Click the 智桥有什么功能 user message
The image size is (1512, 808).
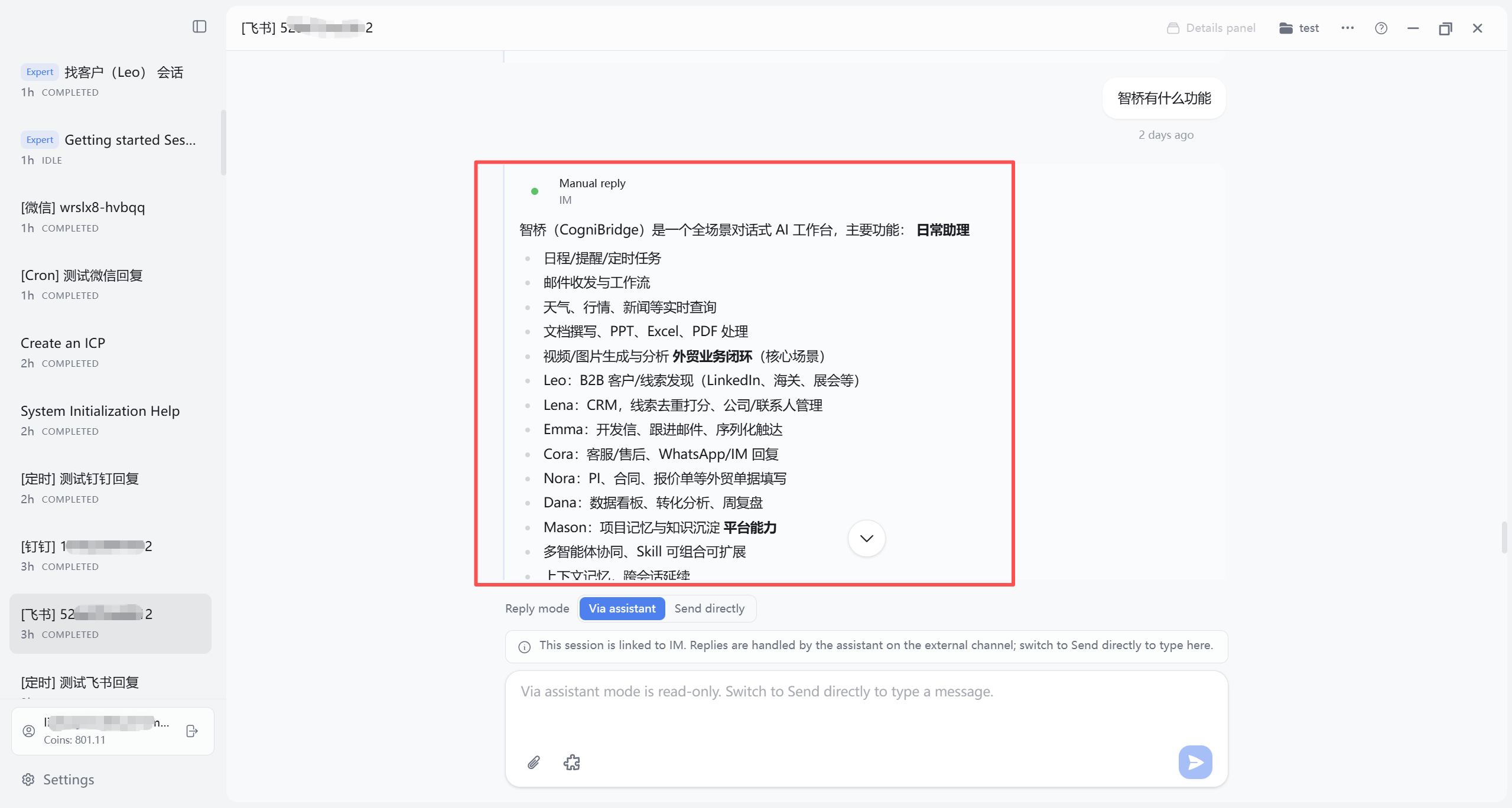coord(1163,98)
